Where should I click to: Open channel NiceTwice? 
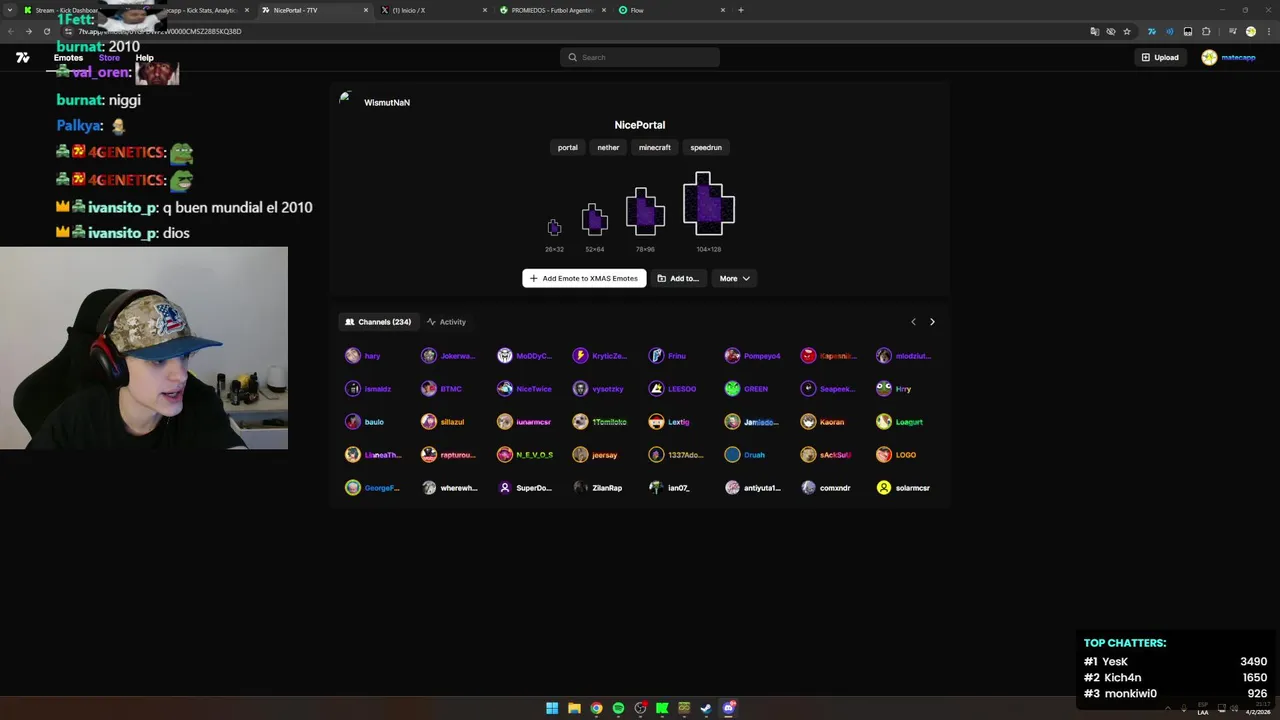(525, 389)
